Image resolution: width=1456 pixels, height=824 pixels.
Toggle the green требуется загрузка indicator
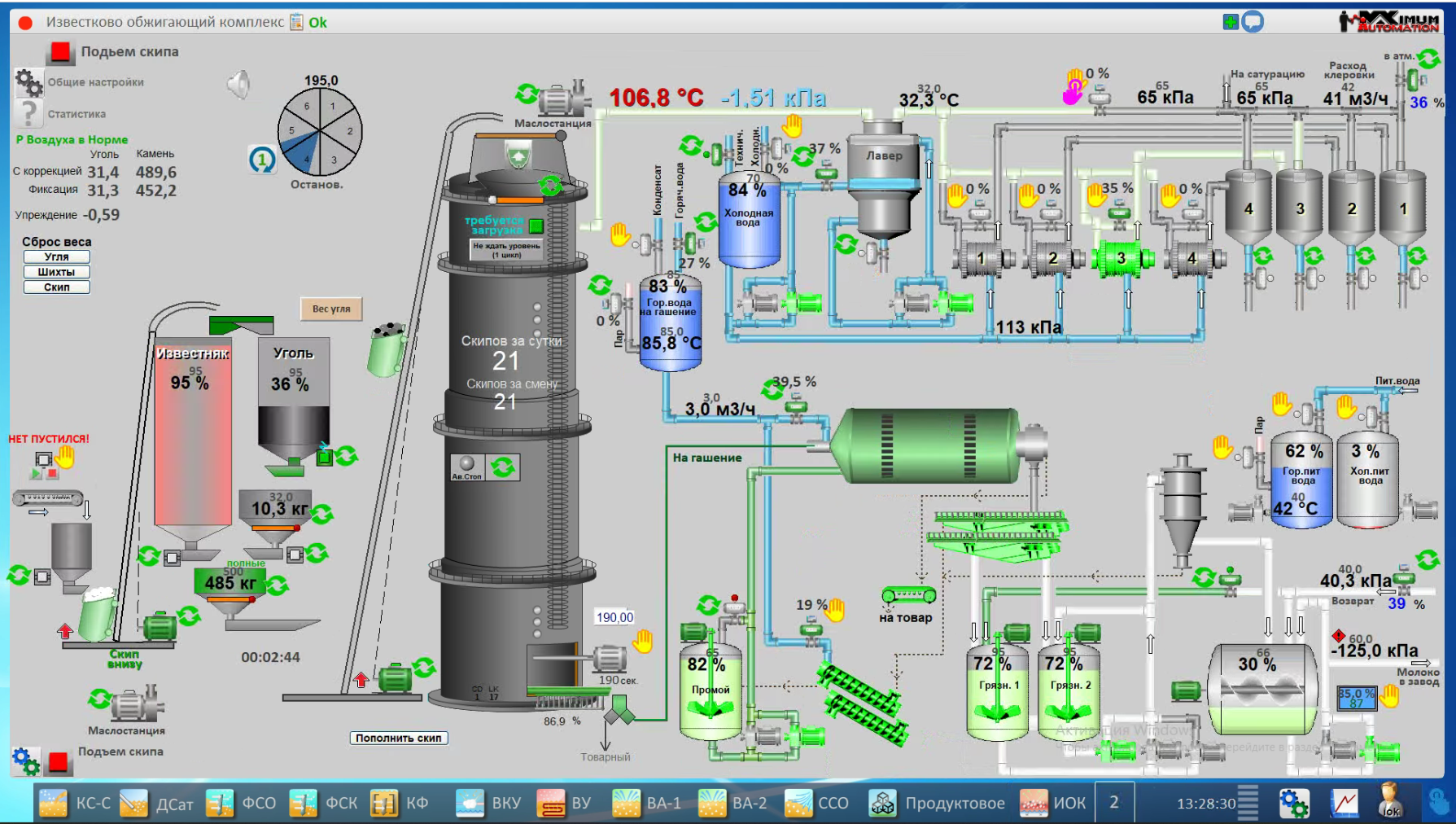click(x=536, y=226)
